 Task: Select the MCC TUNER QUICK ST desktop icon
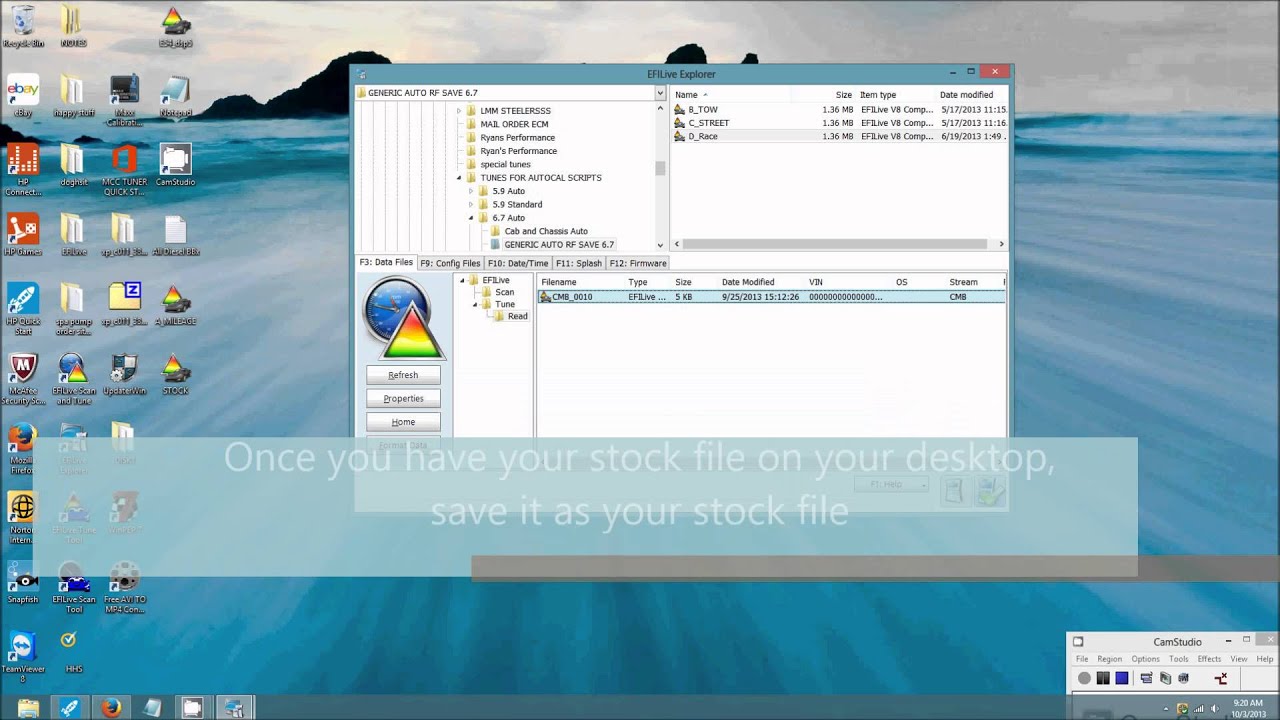(x=124, y=170)
